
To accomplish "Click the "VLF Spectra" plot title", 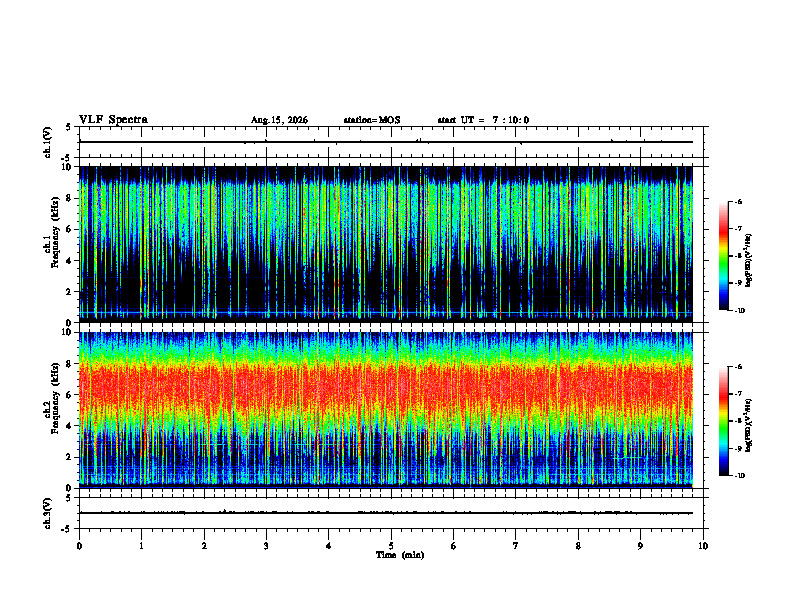I will (113, 120).
